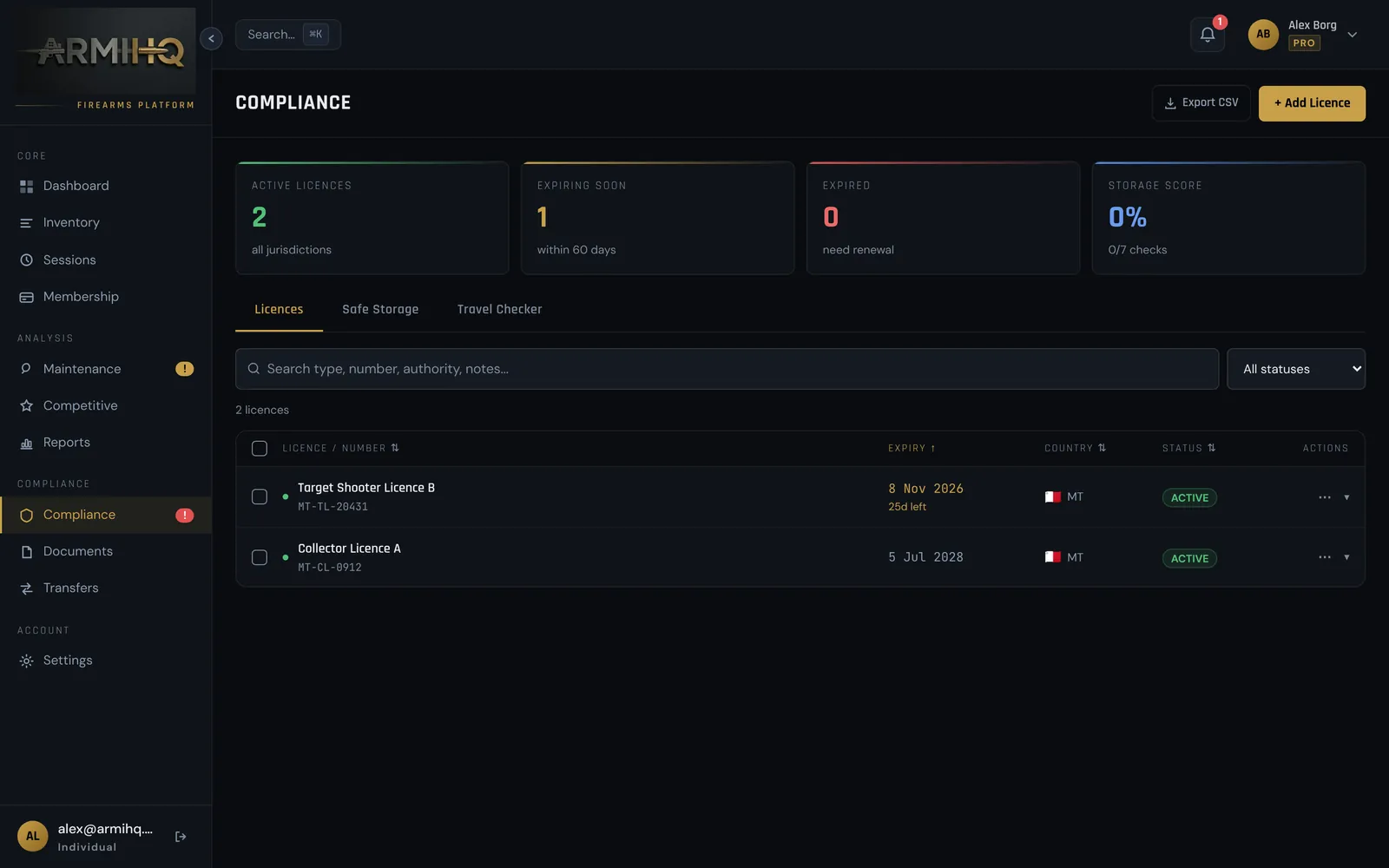Toggle the select-all licences checkbox
This screenshot has height=868, width=1389.
[260, 449]
